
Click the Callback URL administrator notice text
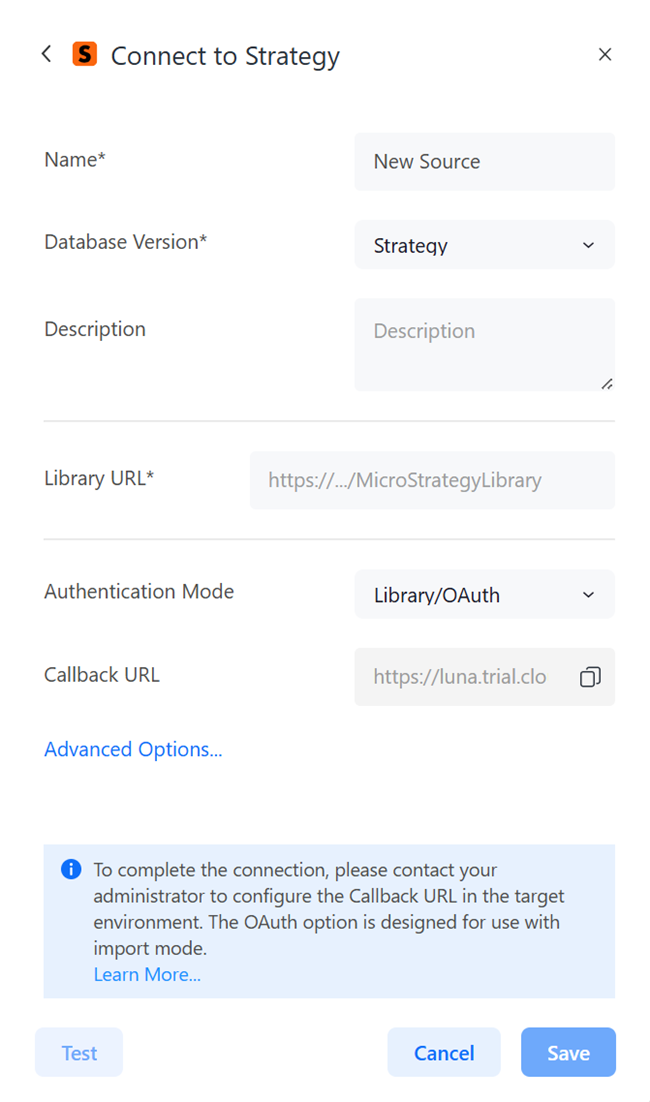[x=326, y=908]
